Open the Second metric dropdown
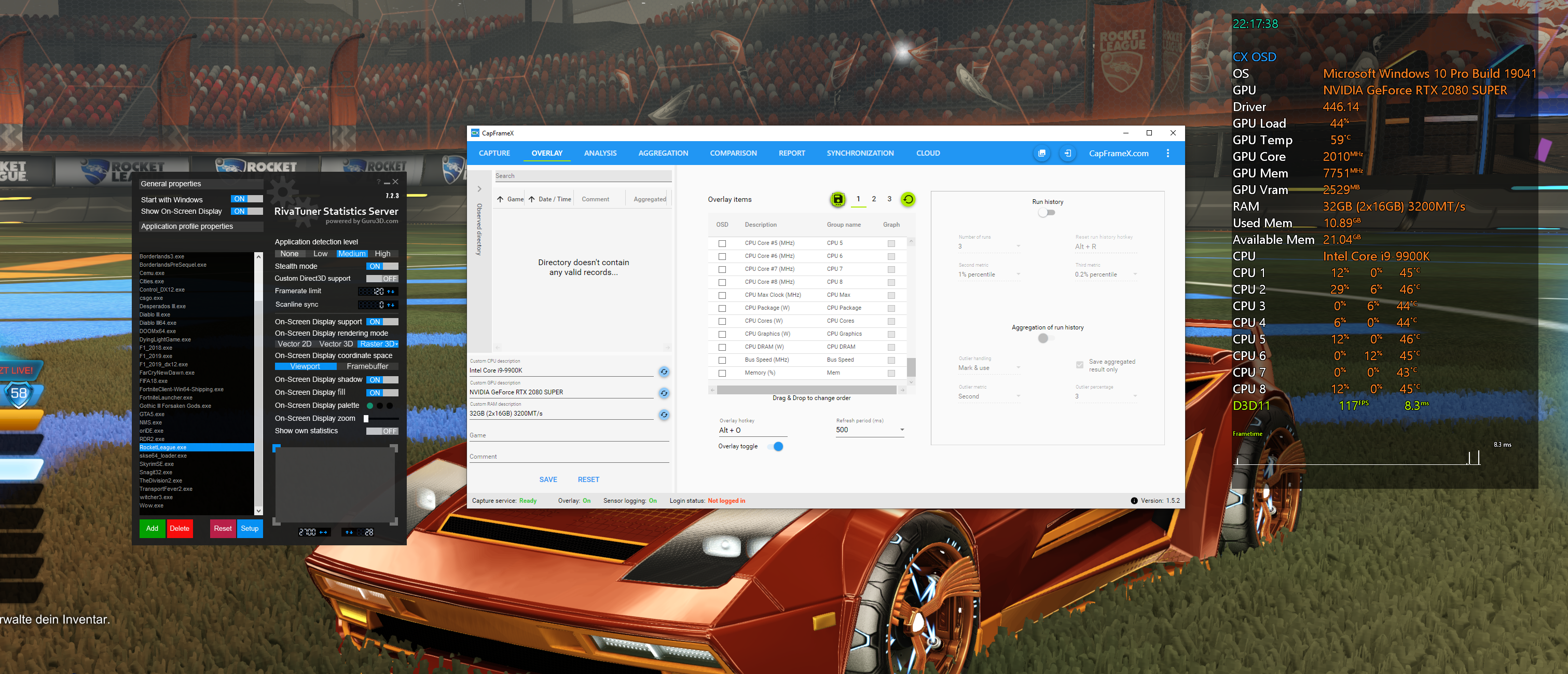This screenshot has height=674, width=1568. (990, 274)
